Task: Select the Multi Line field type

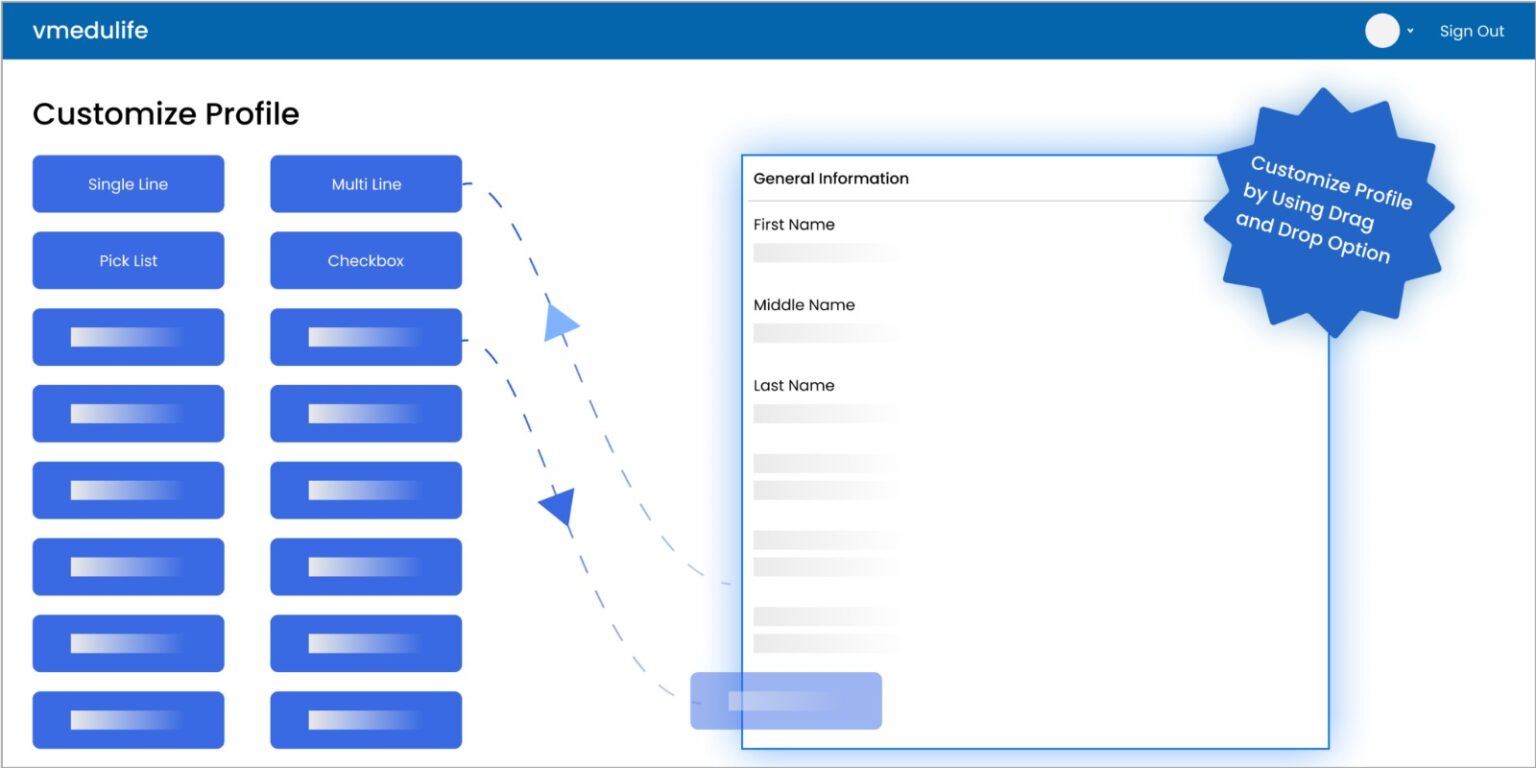Action: [x=365, y=183]
